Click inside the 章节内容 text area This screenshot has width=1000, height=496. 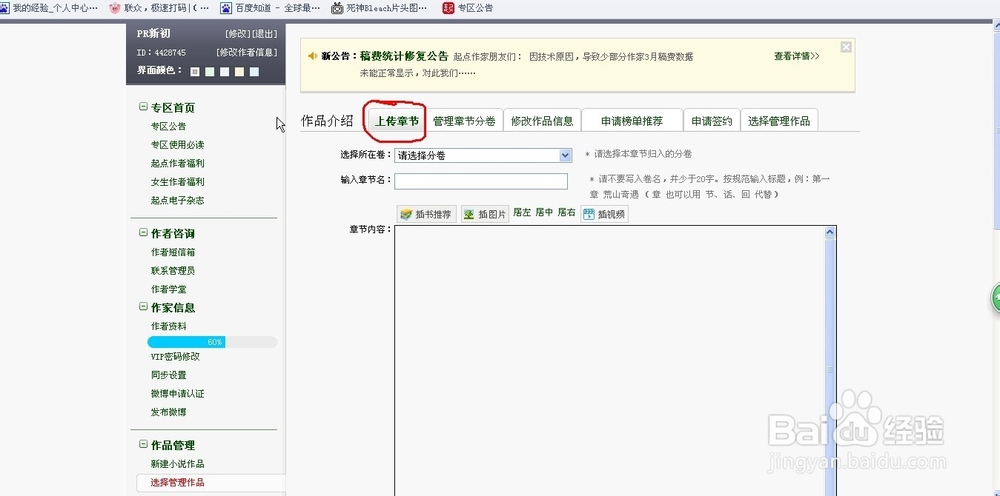point(609,360)
